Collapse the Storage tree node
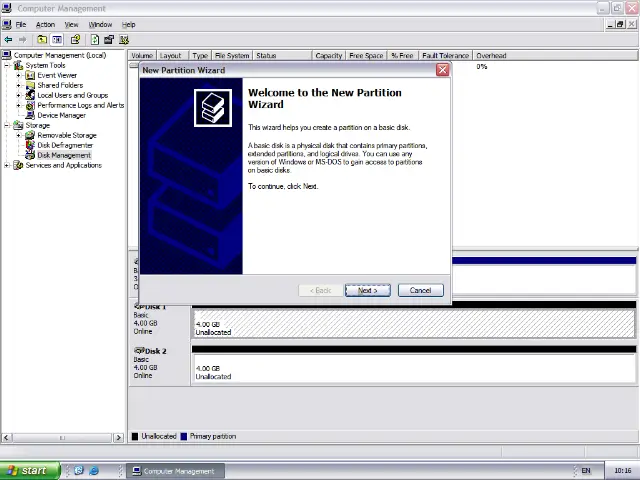Screen dimensions: 640x480 tap(8, 126)
